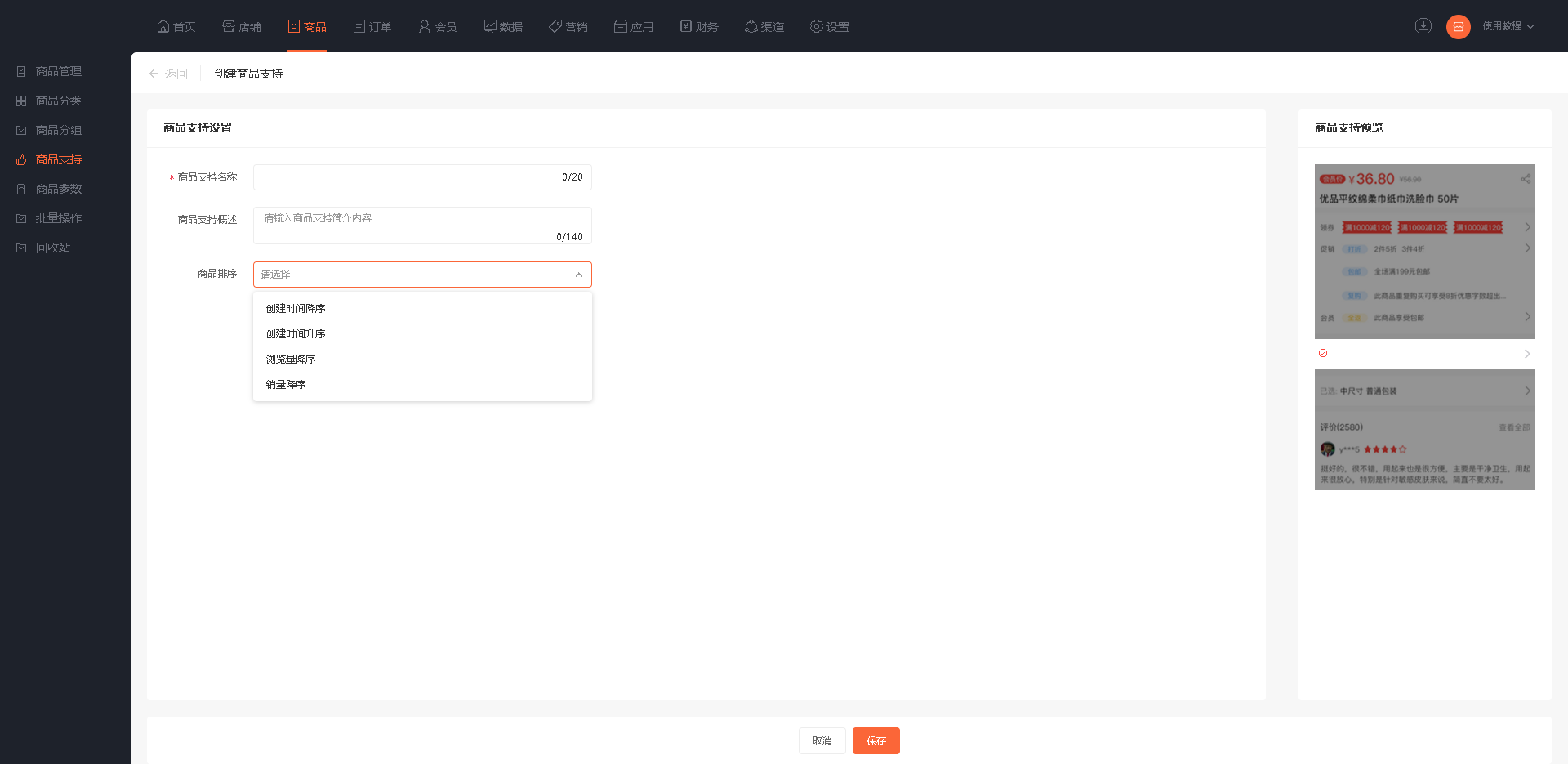Click the download icon in header
1568x764 pixels.
(1423, 26)
